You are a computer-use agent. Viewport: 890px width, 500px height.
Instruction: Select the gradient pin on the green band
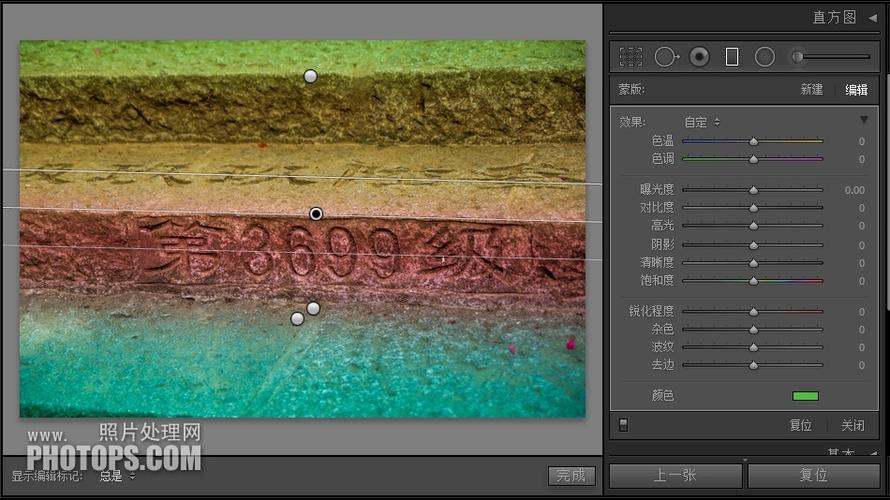click(310, 76)
